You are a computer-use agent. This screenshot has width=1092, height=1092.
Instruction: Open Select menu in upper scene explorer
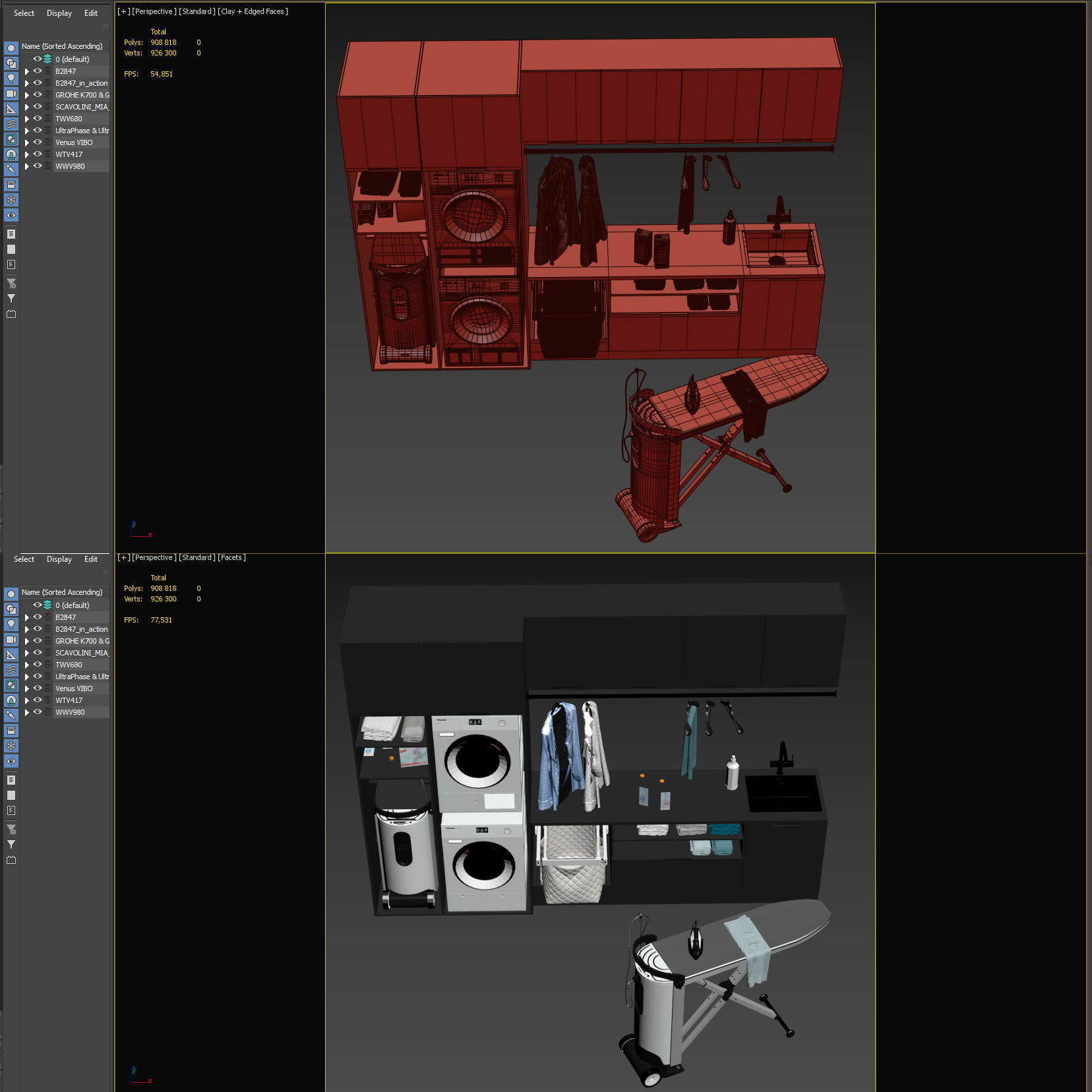[x=24, y=13]
